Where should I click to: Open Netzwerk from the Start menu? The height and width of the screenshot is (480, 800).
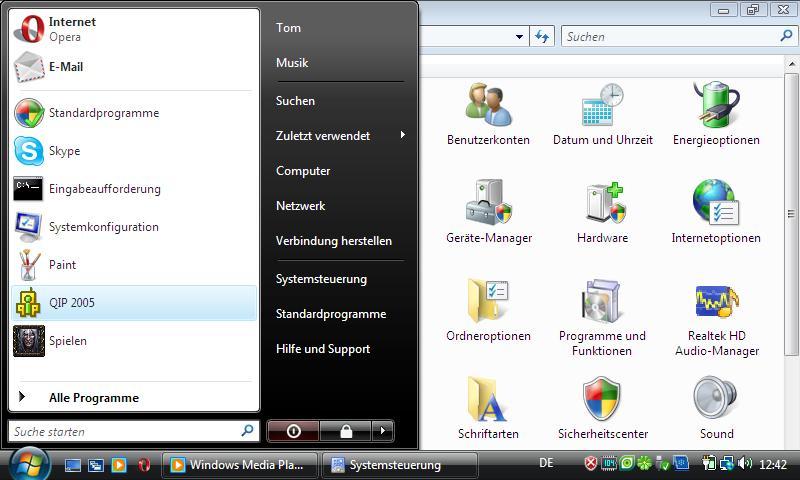[x=301, y=206]
